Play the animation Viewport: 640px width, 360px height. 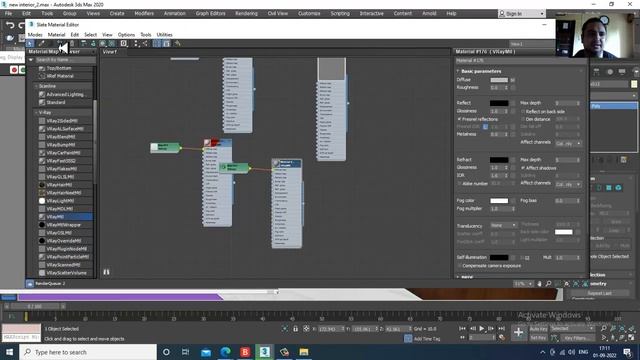point(482,329)
